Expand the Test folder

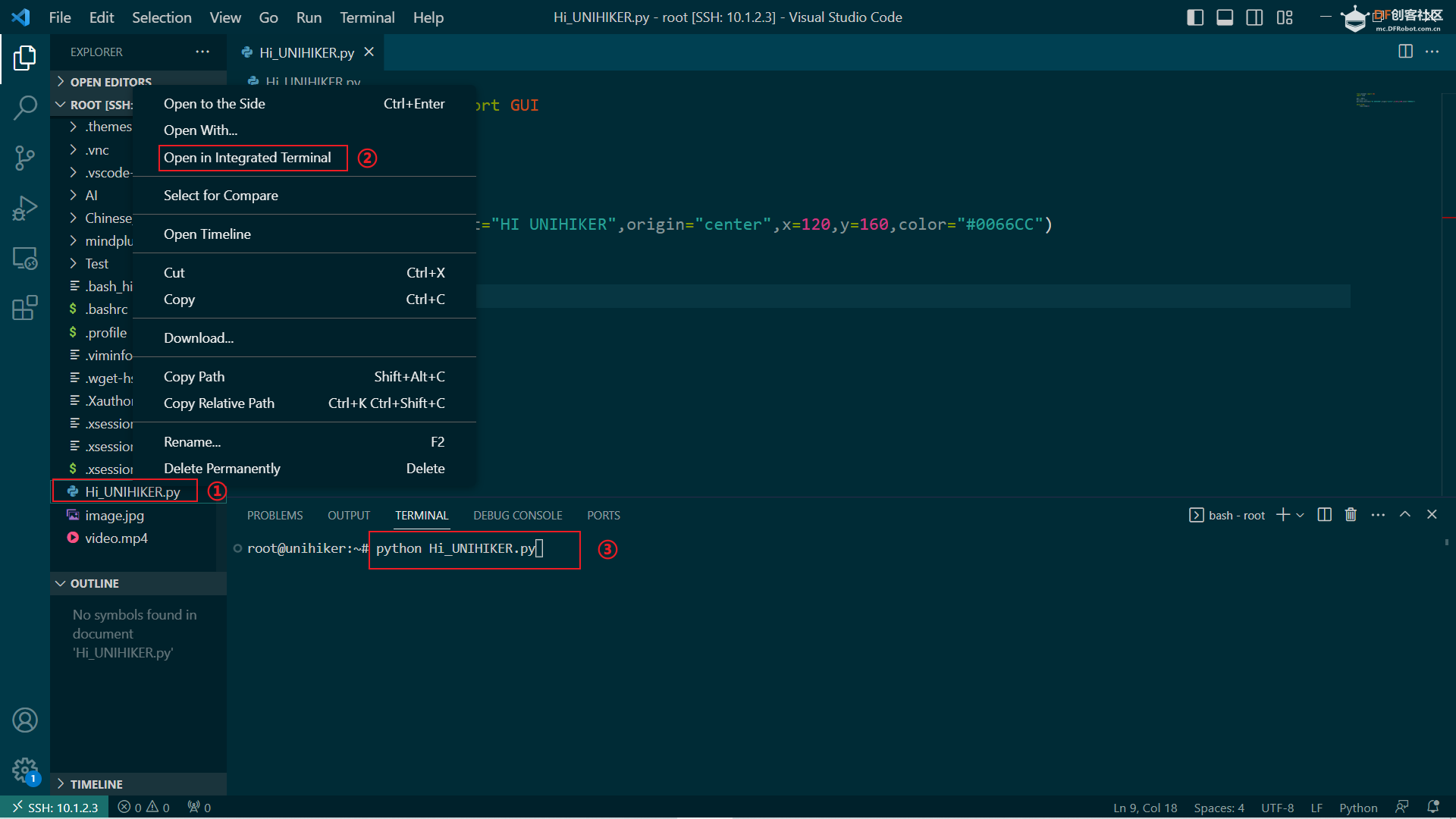click(89, 264)
